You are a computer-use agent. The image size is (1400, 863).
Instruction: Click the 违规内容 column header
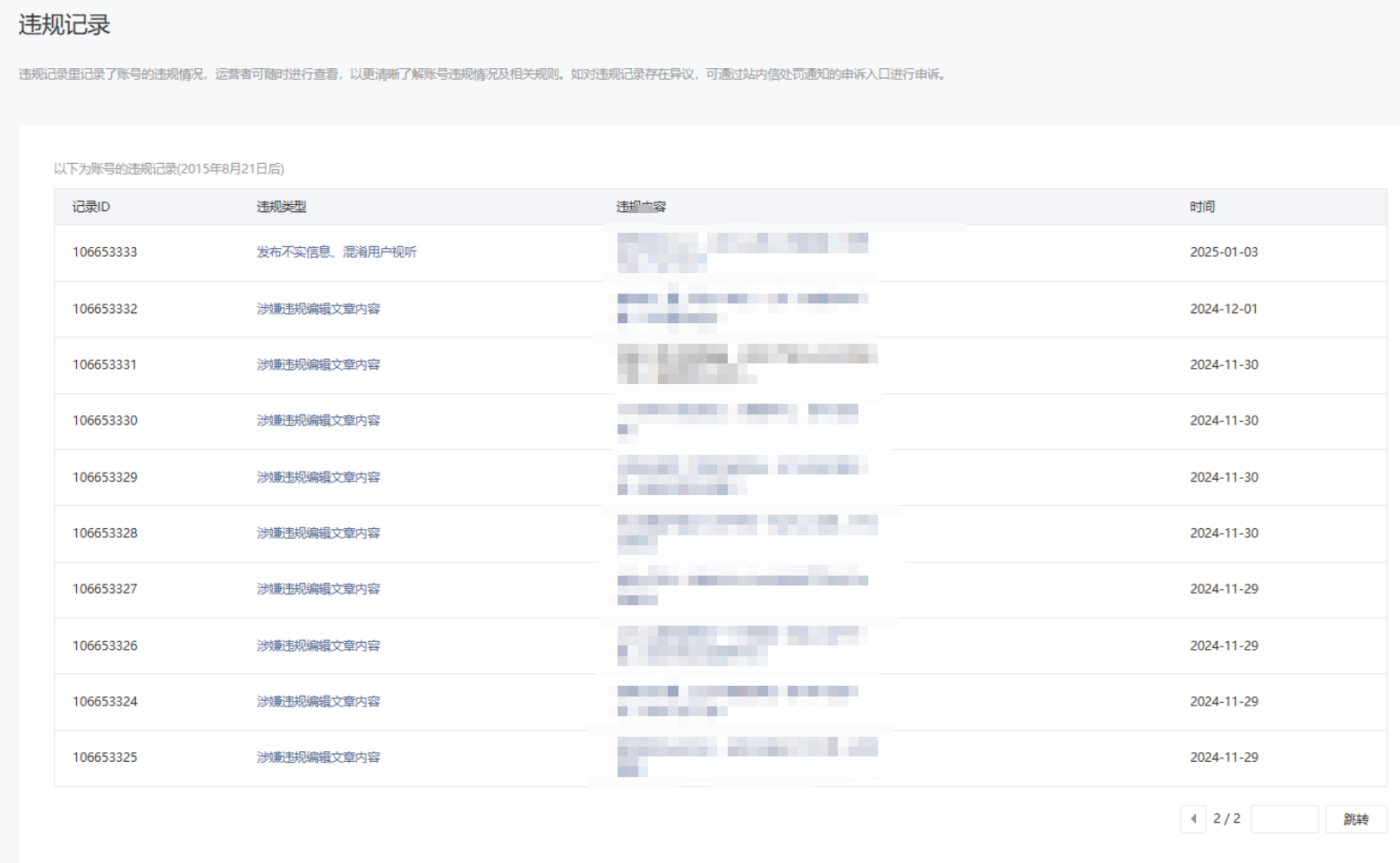(x=641, y=207)
